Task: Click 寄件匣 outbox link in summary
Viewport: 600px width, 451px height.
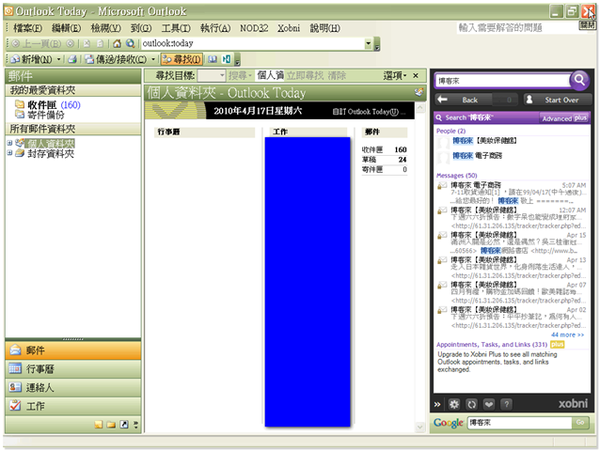Action: pyautogui.click(x=372, y=169)
